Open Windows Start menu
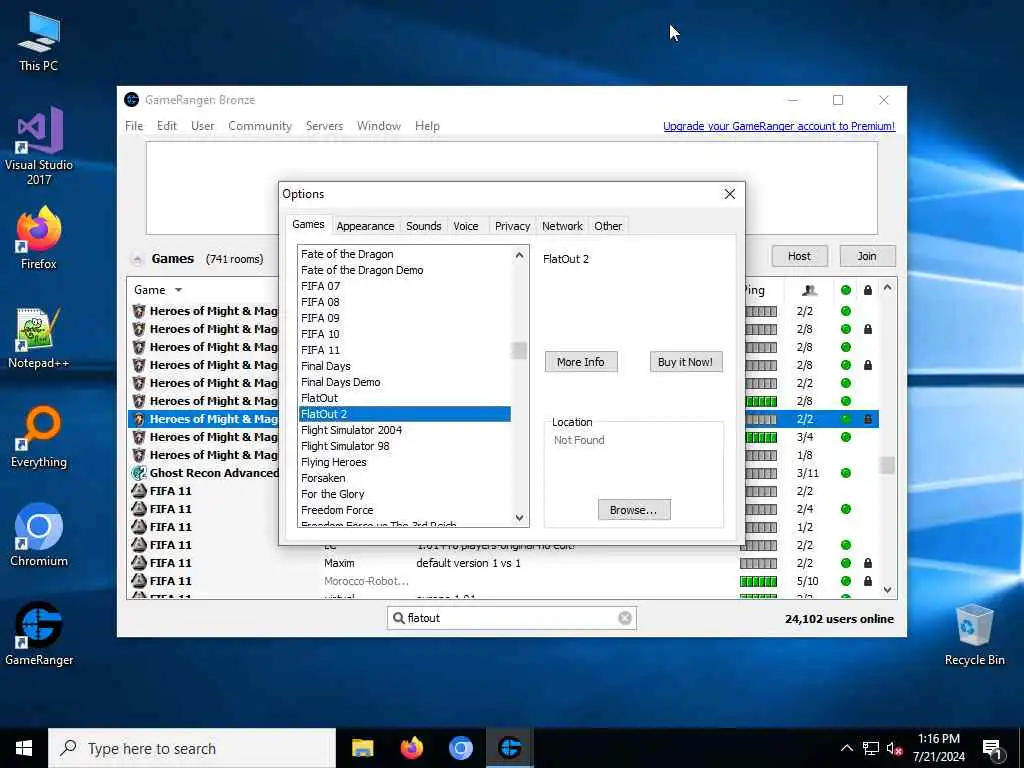 tap(24, 748)
